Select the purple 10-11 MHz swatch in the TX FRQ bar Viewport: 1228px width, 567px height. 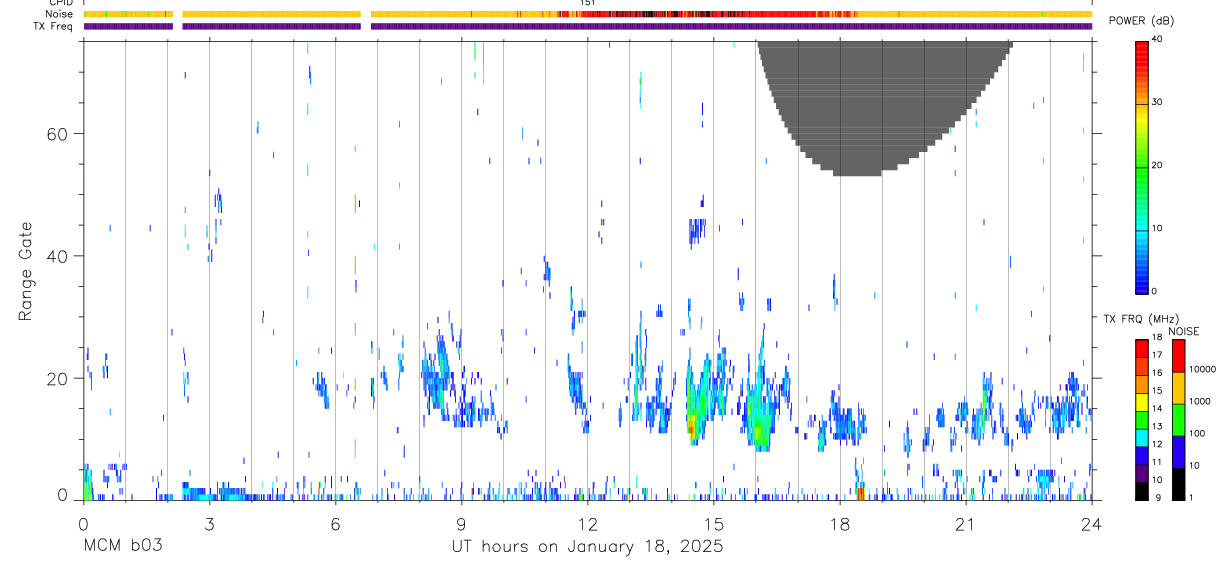click(x=1142, y=472)
